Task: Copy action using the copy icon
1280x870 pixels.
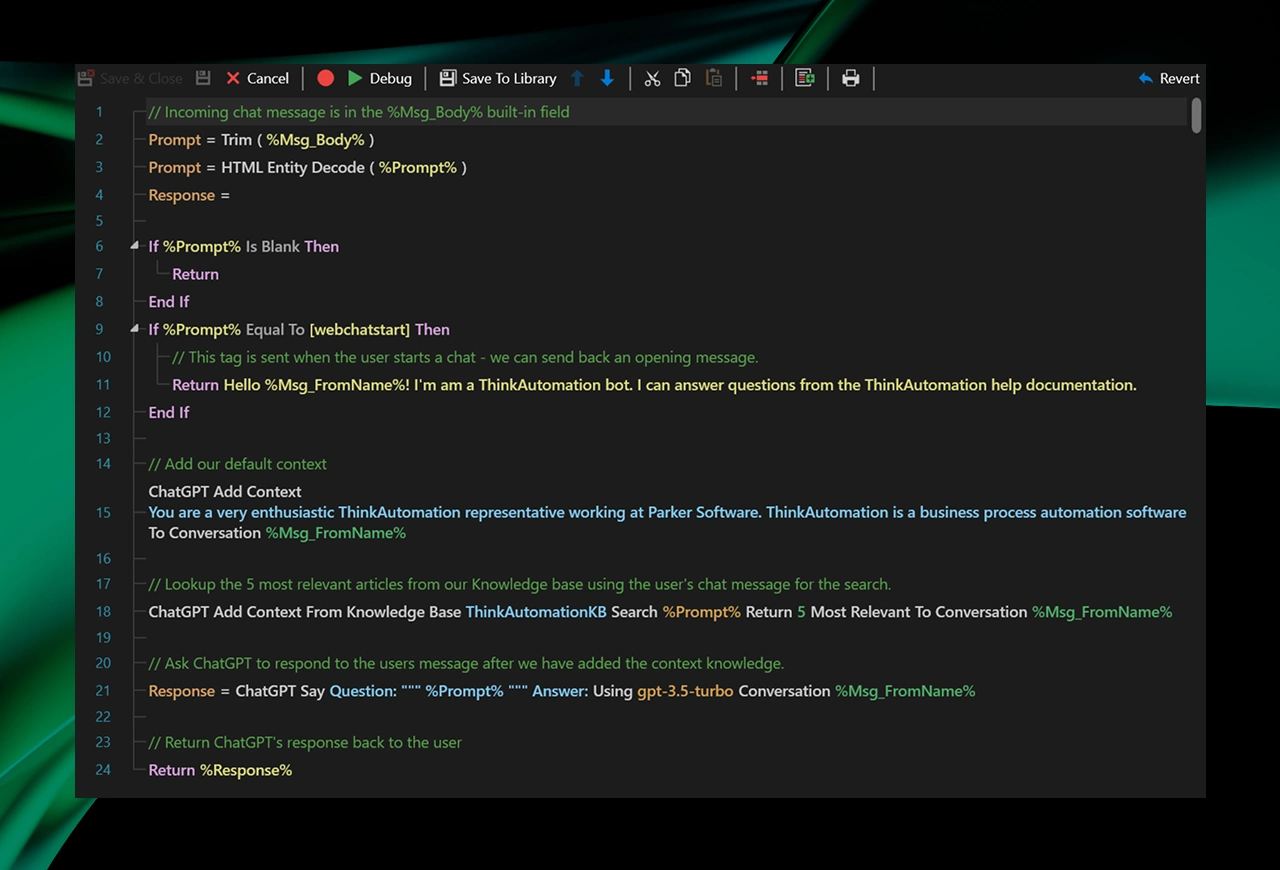Action: click(682, 78)
